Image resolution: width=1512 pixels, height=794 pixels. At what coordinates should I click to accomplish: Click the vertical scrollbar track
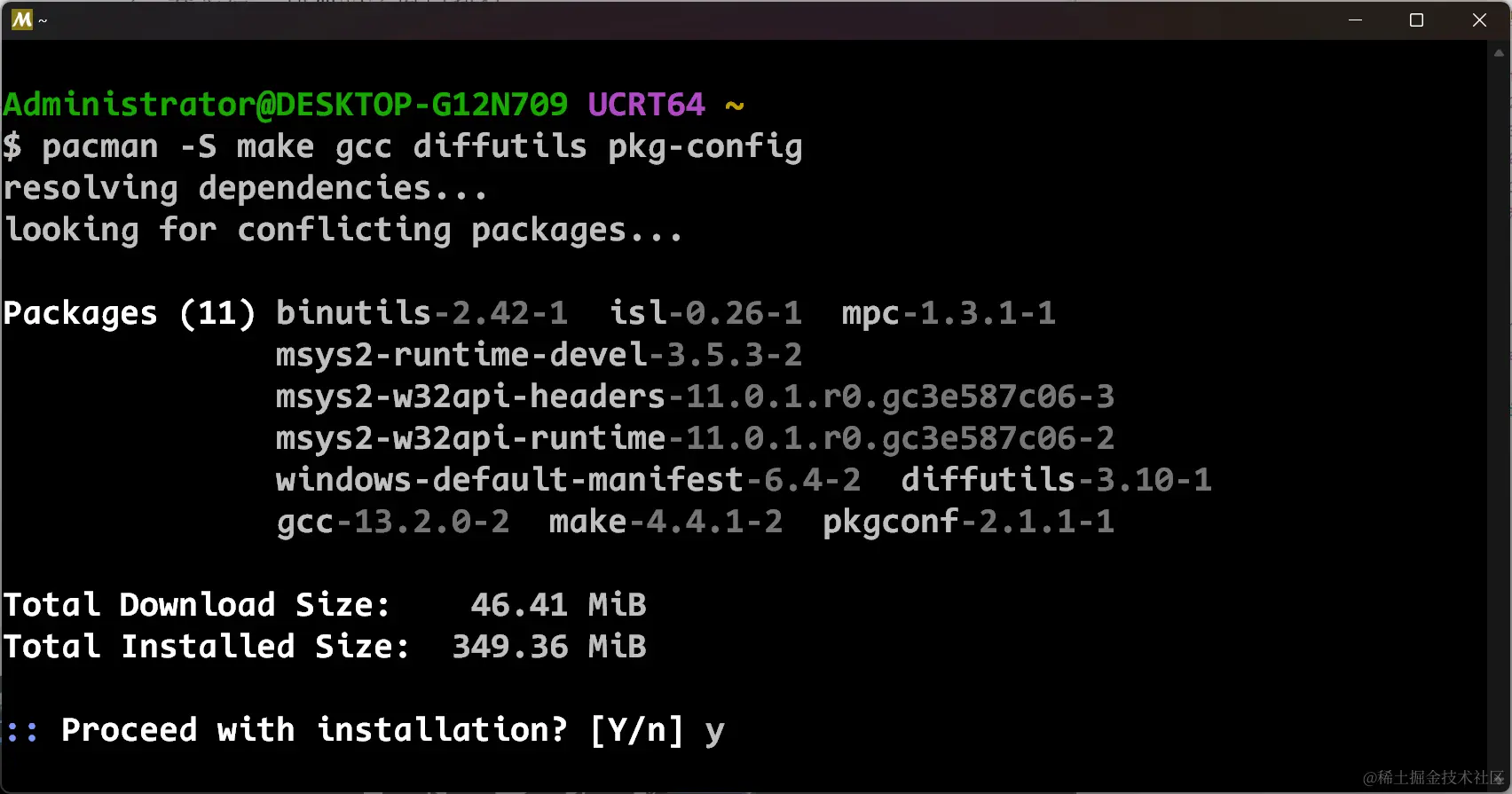pyautogui.click(x=1500, y=417)
